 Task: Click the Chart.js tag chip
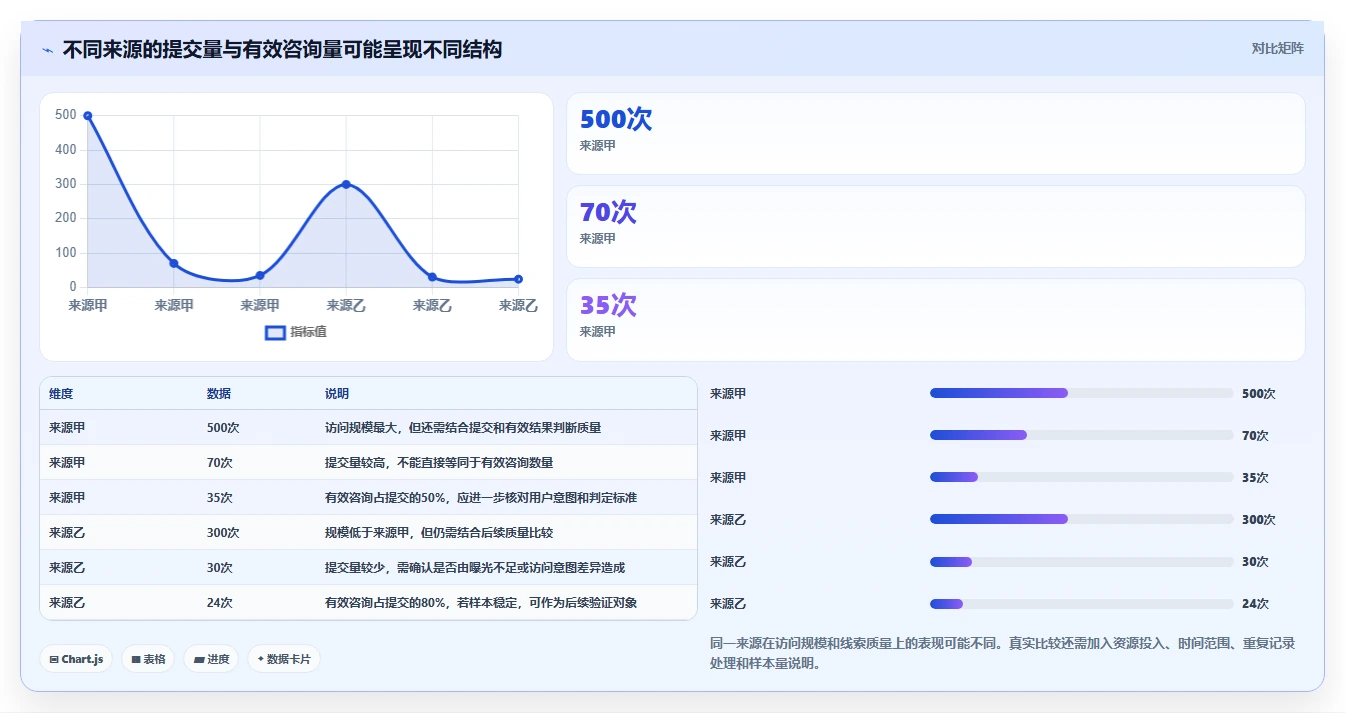(77, 659)
